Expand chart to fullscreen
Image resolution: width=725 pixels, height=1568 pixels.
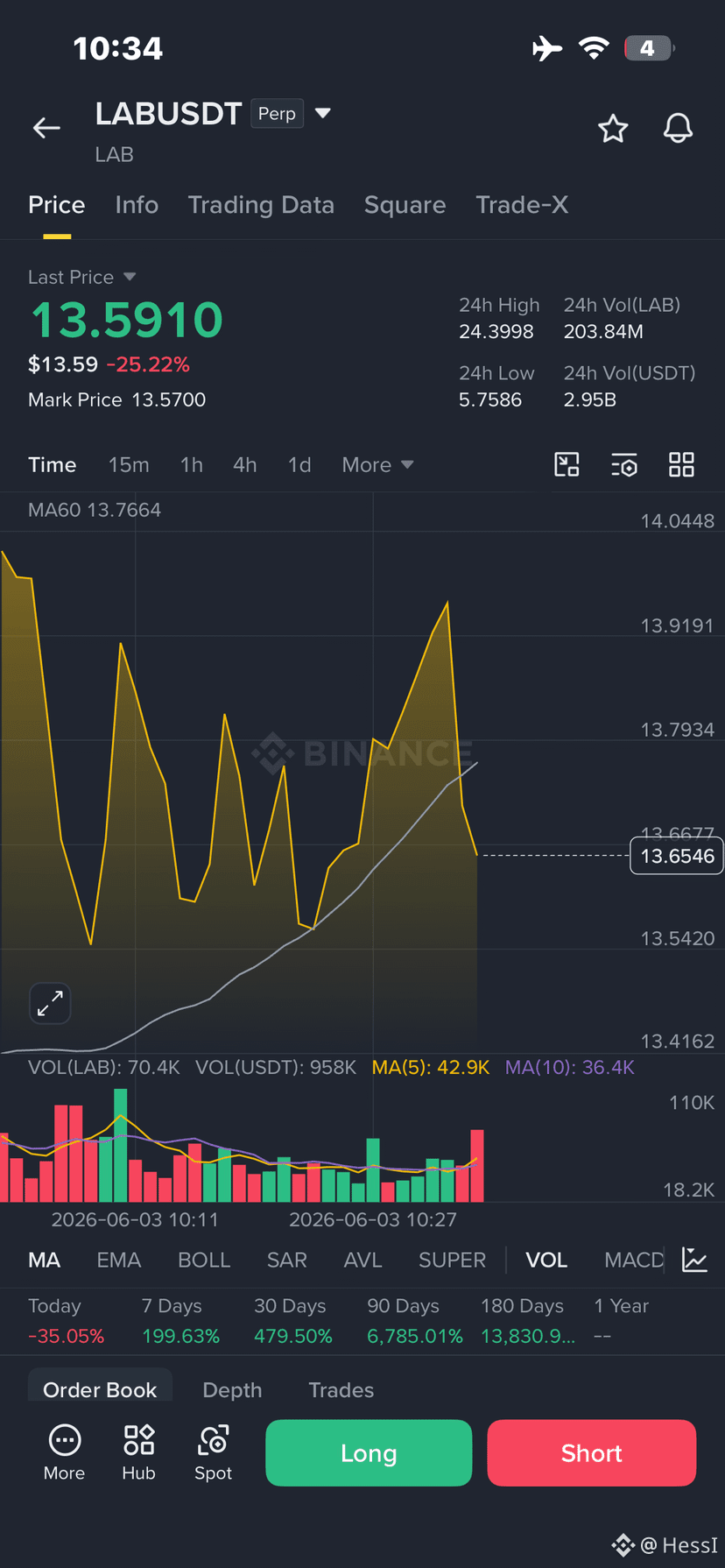click(50, 1003)
